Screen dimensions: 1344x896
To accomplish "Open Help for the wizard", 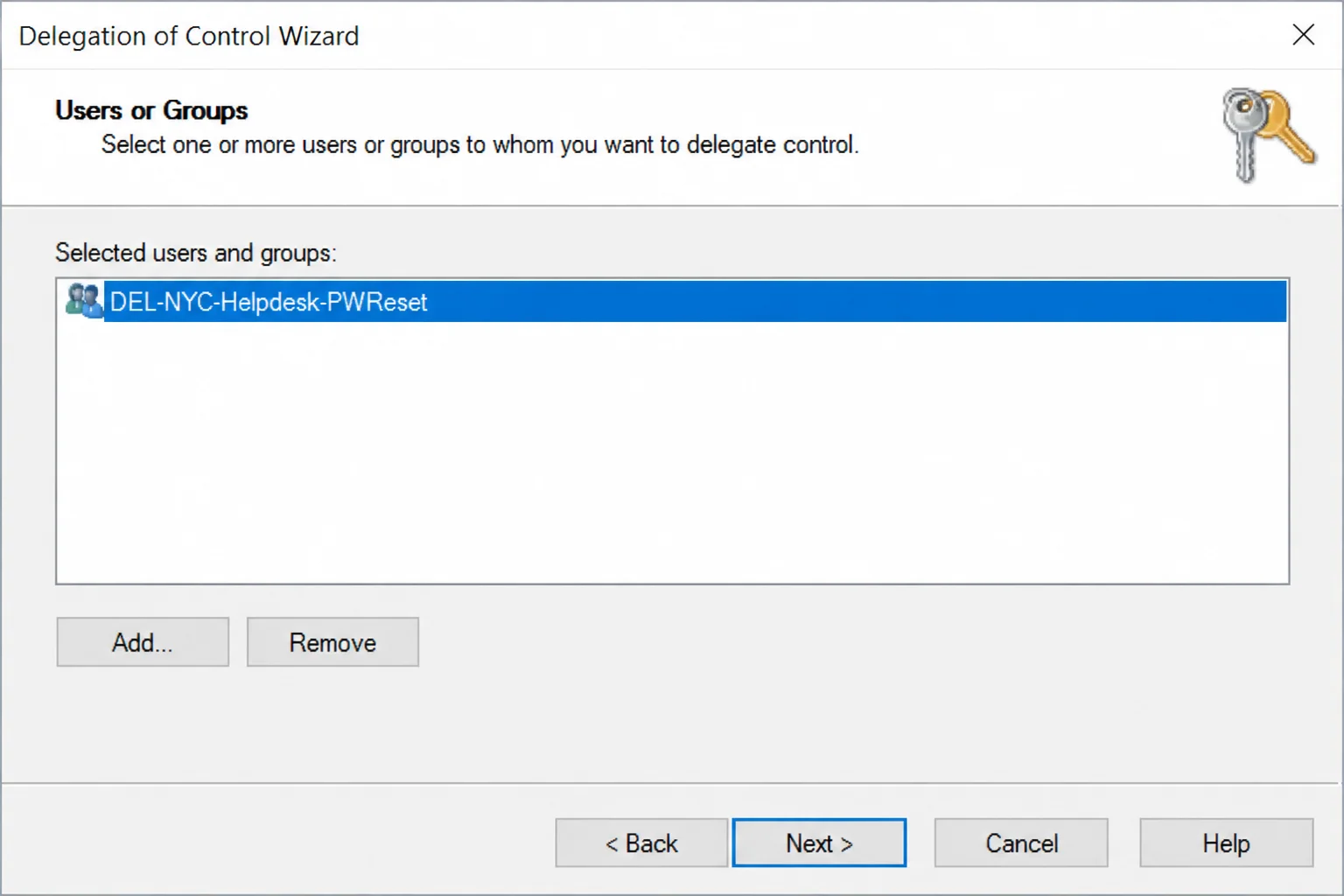I will [1226, 843].
